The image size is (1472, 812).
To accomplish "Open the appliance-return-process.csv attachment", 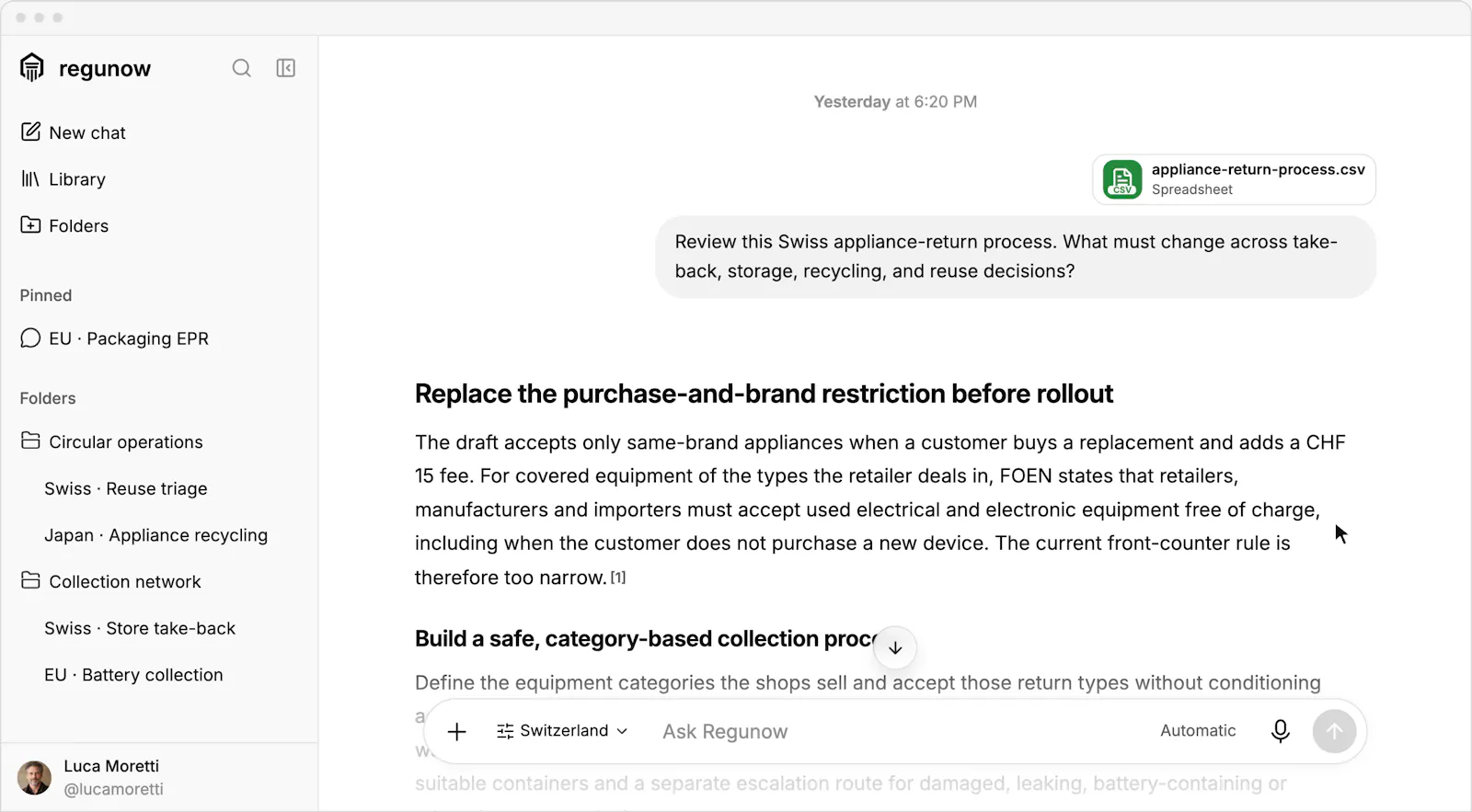I will pyautogui.click(x=1234, y=179).
